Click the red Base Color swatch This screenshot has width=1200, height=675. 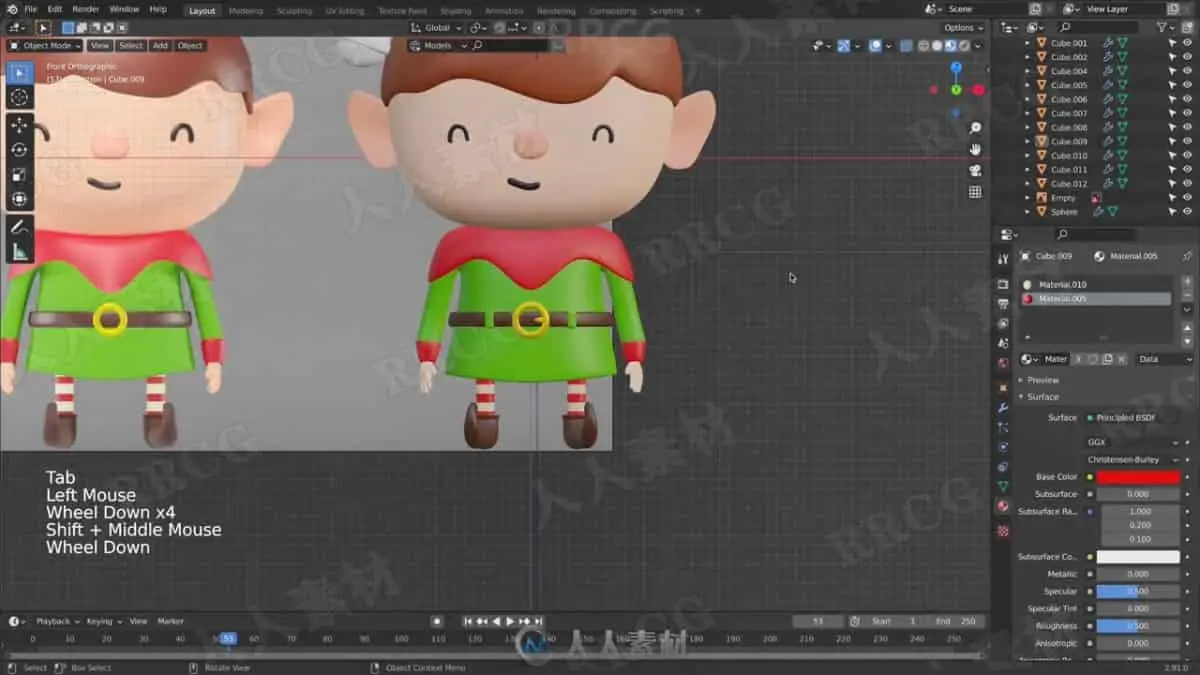tap(1138, 477)
